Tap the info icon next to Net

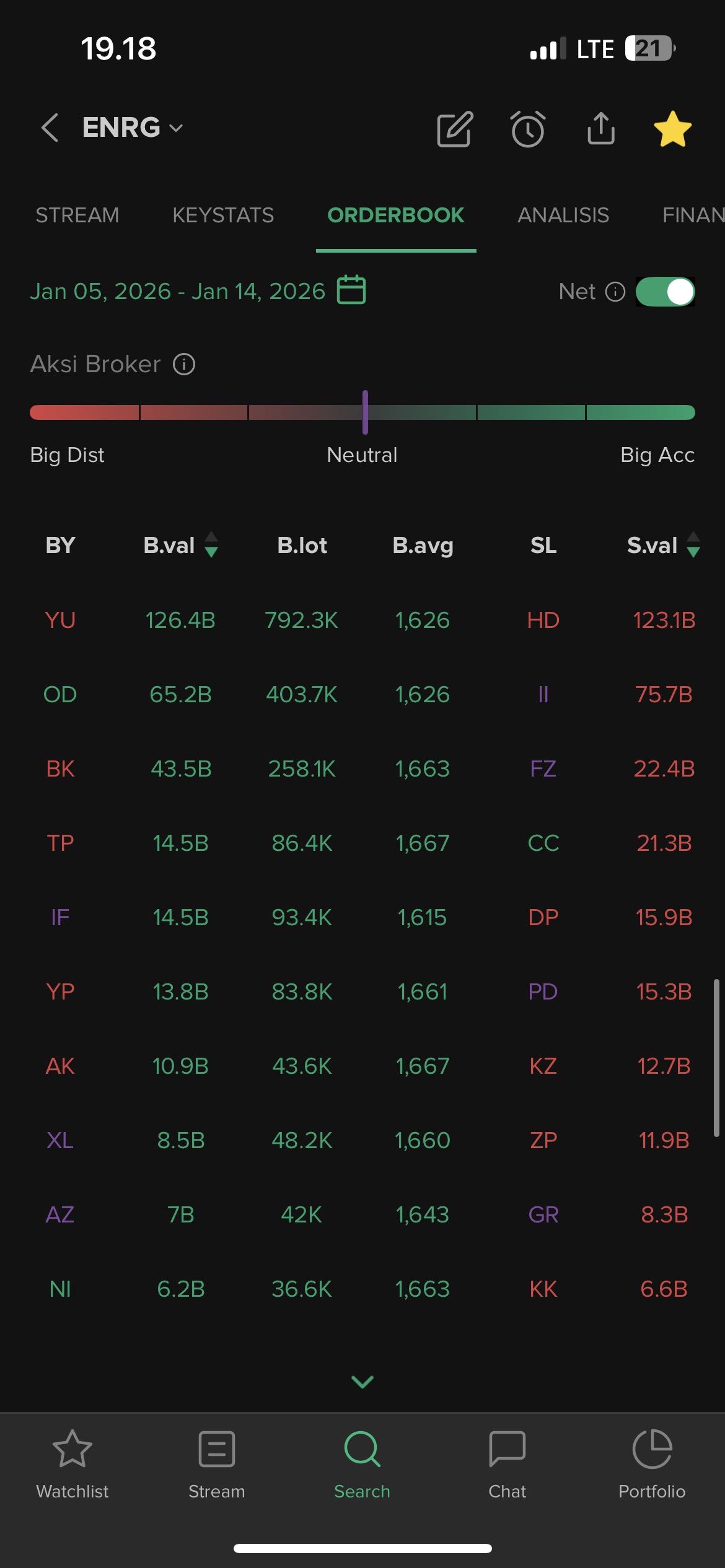pos(615,292)
